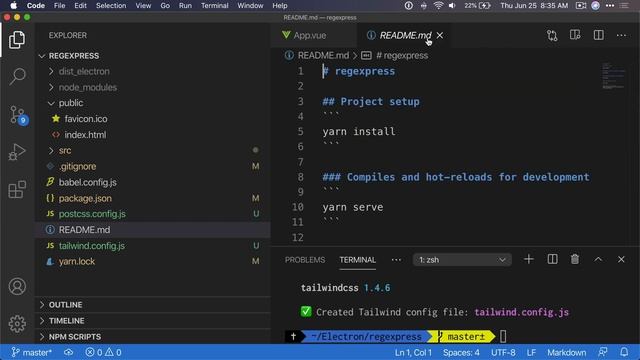Click README.md in breadcrumb
The image size is (640, 360).
tap(323, 56)
